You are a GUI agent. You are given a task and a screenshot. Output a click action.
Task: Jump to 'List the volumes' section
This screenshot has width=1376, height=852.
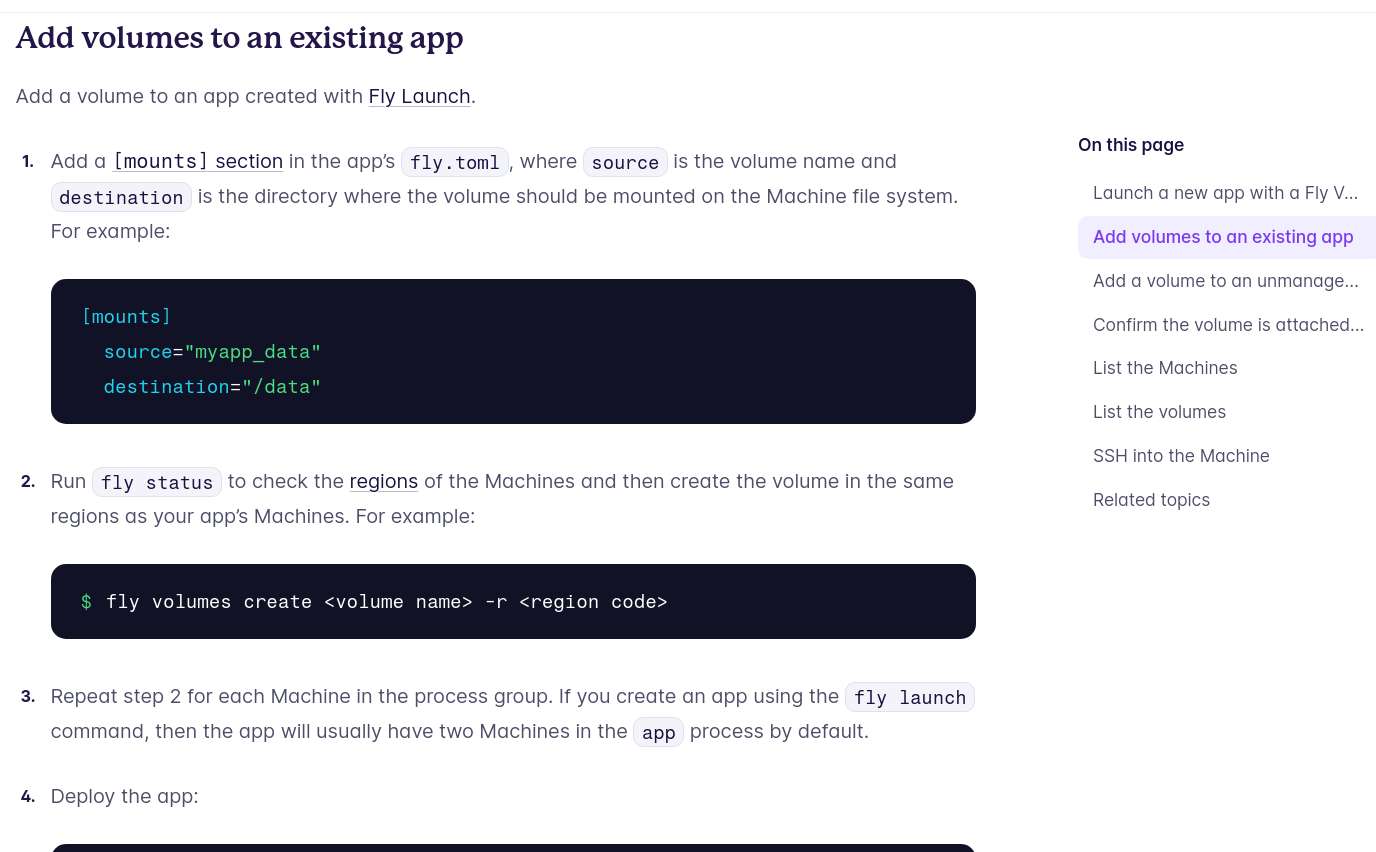tap(1159, 412)
